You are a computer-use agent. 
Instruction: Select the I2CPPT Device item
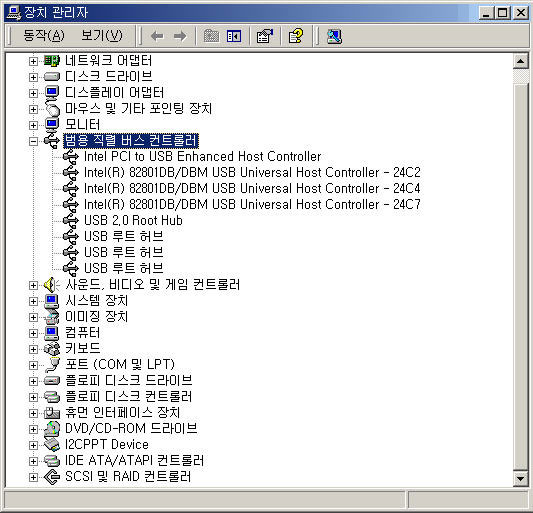[x=107, y=445]
